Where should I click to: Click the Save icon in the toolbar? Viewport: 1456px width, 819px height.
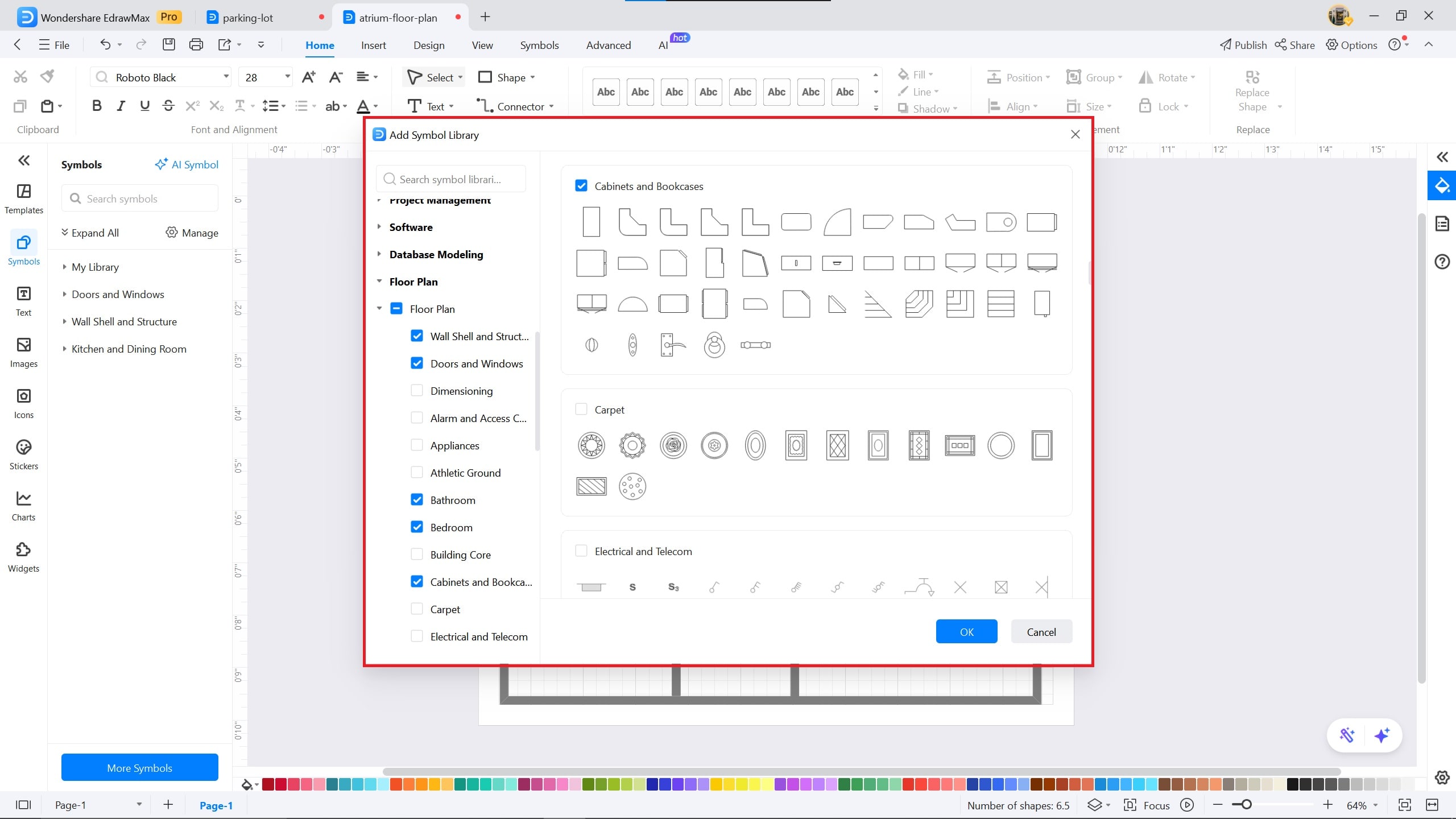pos(168,44)
